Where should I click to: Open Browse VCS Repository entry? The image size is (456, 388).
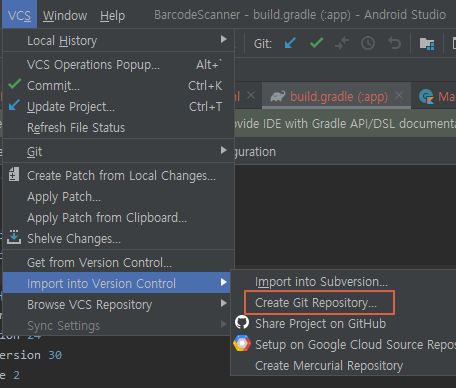click(x=117, y=304)
